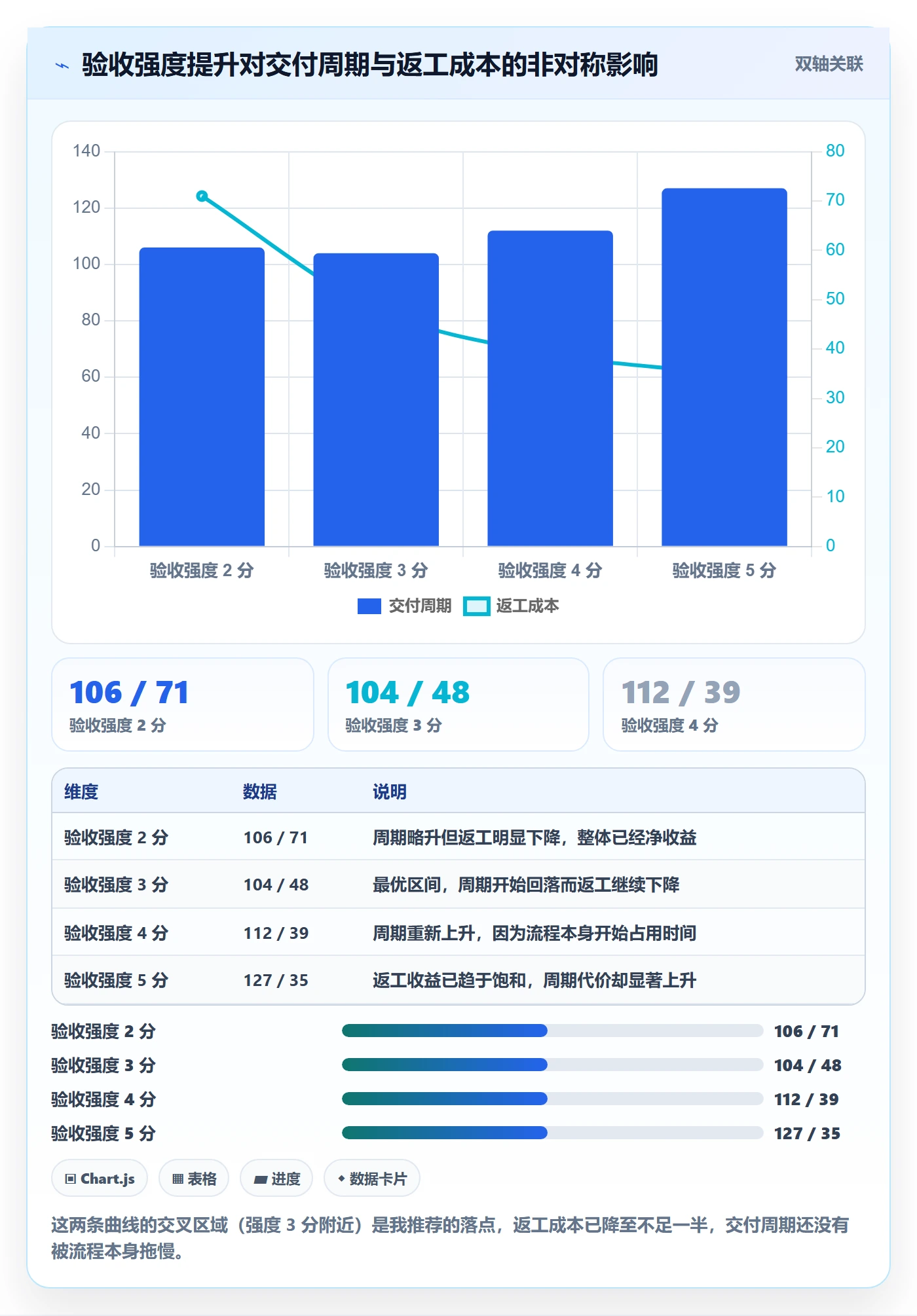The width and height of the screenshot is (917, 1316).
Task: Click 127 / 35 in the table's 数据 column
Action: coord(276,980)
